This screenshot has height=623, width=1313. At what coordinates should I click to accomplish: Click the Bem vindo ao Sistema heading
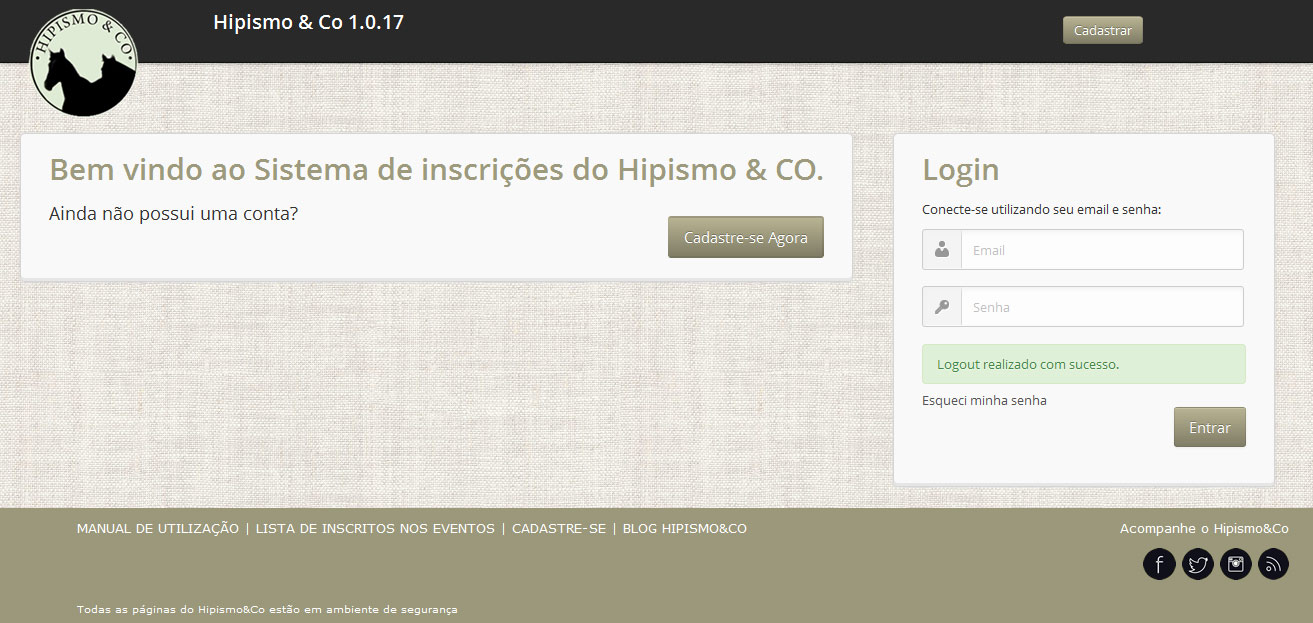[x=437, y=170]
